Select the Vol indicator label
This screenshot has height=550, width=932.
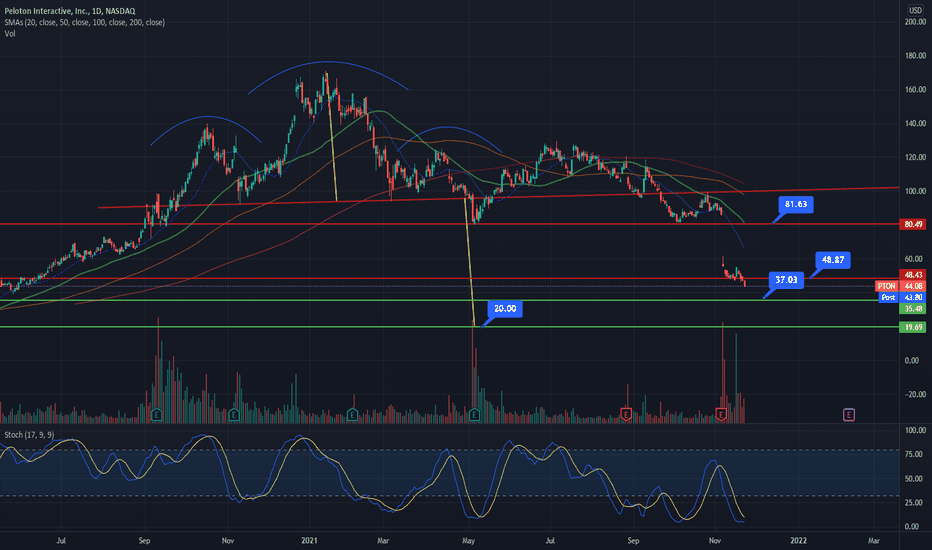point(10,33)
